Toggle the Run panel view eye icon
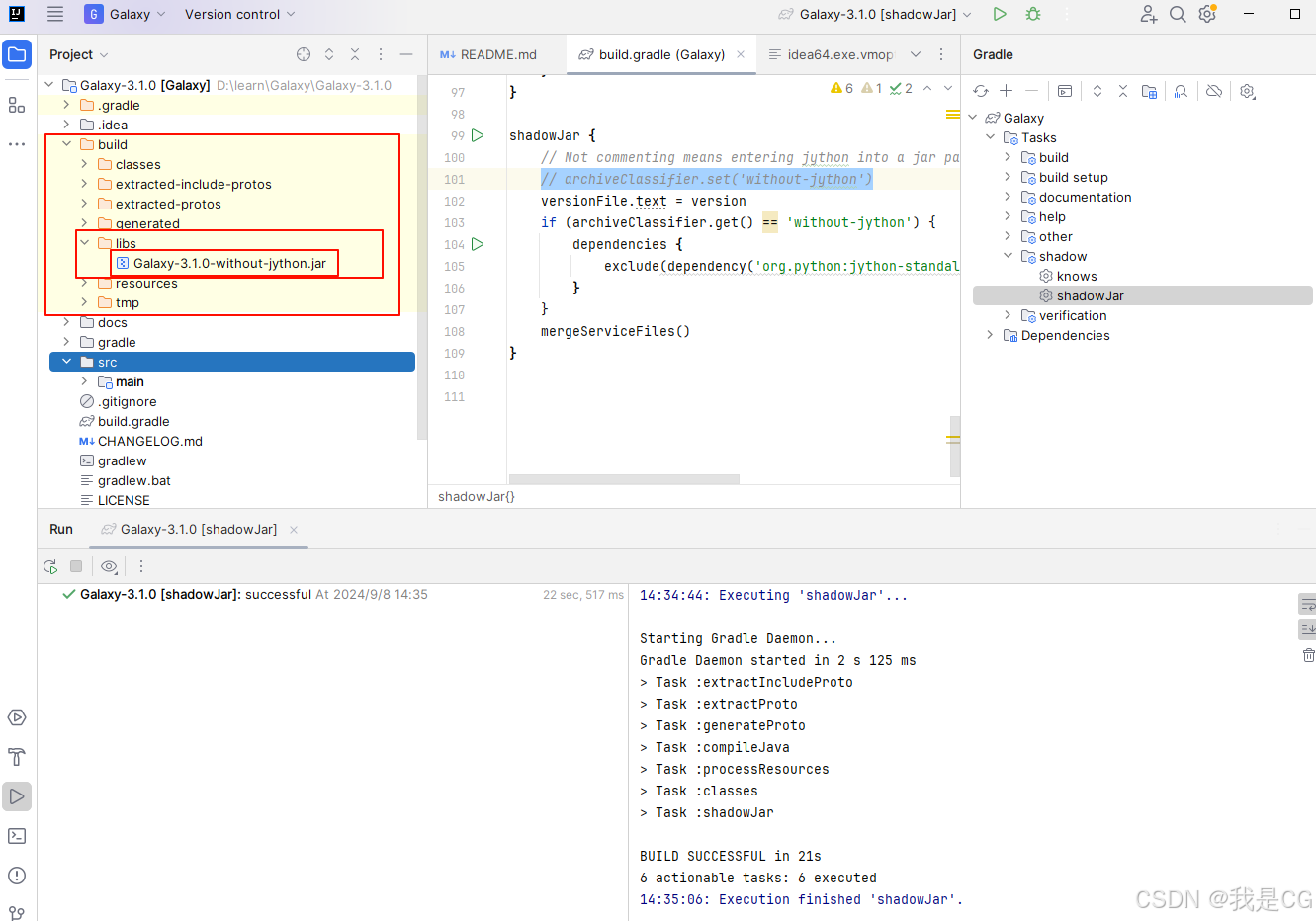1316x921 pixels. tap(109, 566)
